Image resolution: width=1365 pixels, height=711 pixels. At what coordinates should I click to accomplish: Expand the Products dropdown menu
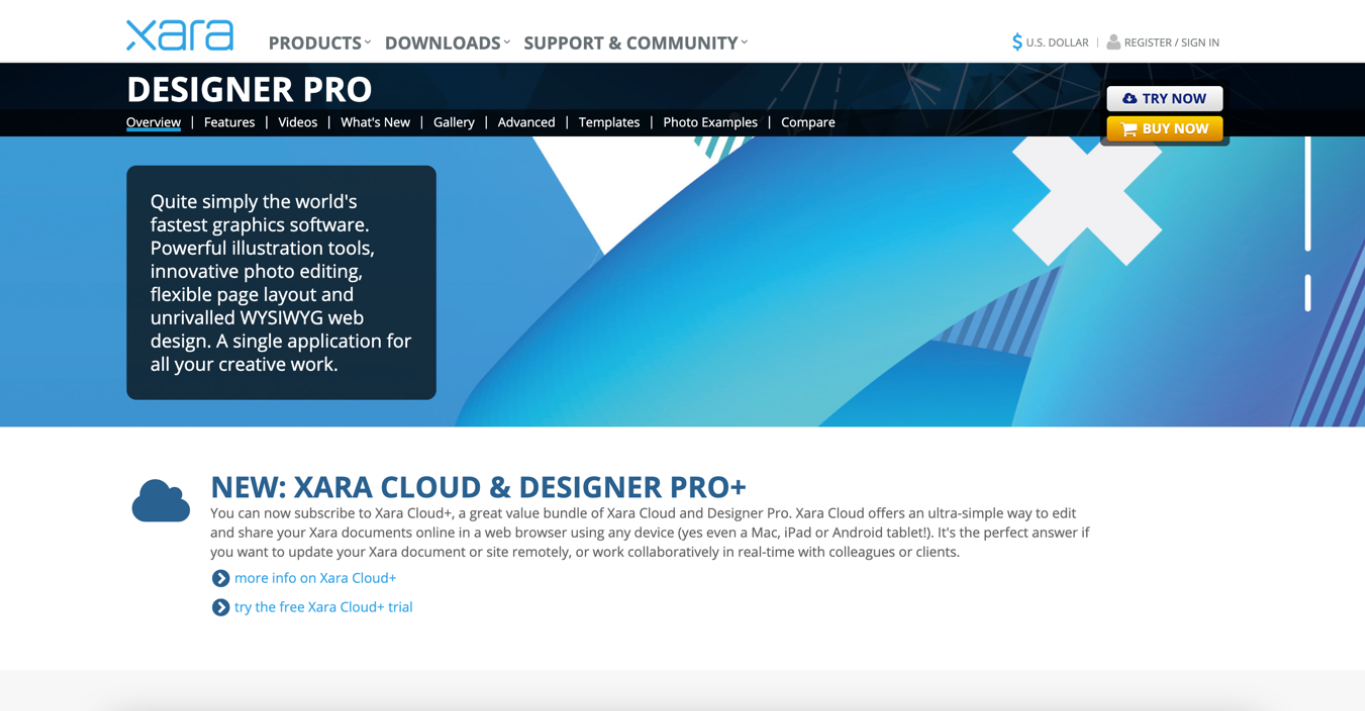coord(320,43)
